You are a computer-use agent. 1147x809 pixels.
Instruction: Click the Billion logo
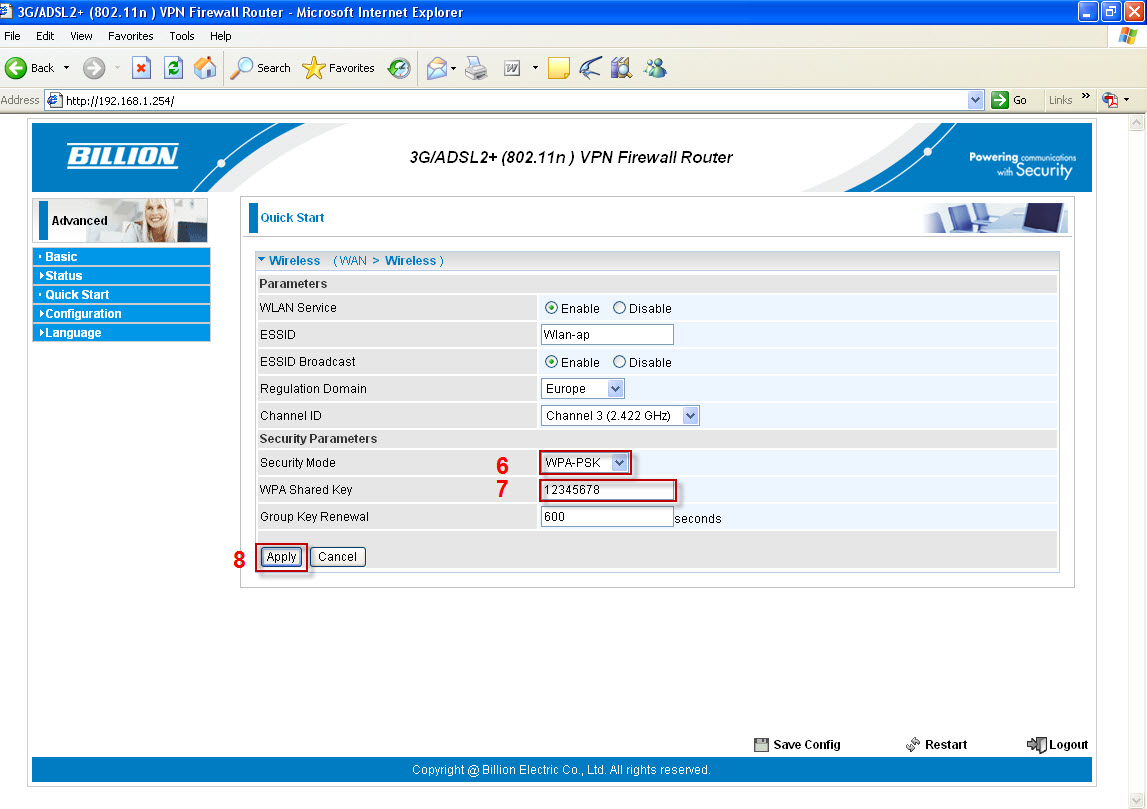(x=123, y=156)
